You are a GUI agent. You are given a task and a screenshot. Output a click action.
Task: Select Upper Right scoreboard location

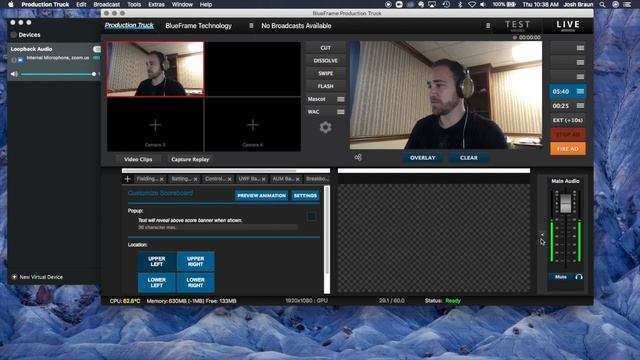coord(196,261)
